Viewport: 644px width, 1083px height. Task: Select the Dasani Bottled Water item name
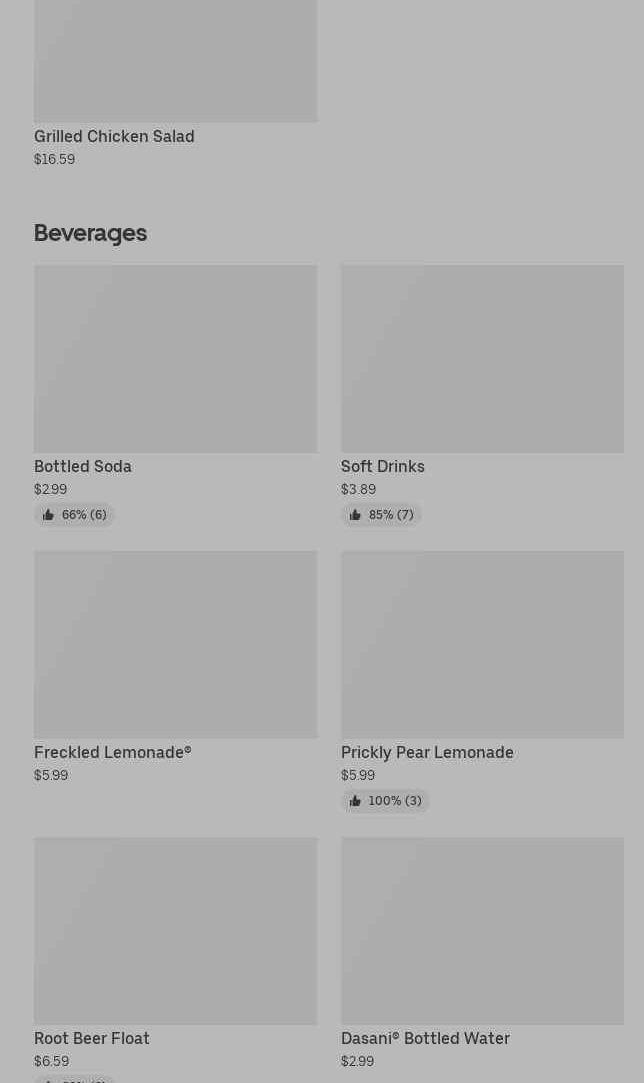click(425, 1038)
